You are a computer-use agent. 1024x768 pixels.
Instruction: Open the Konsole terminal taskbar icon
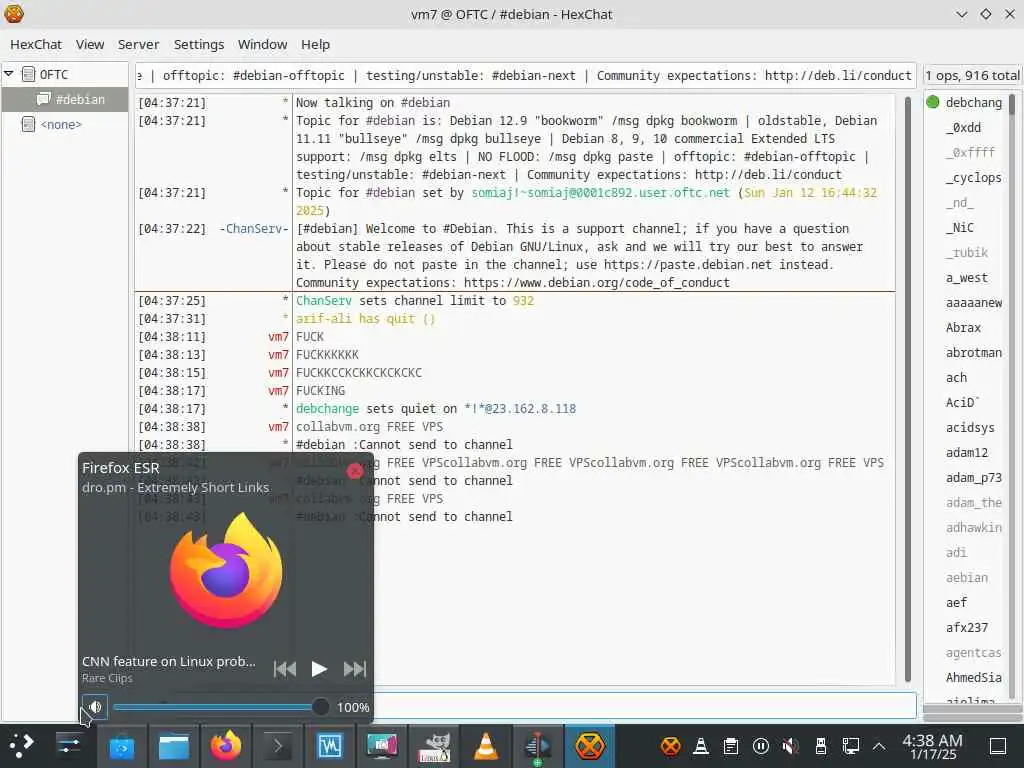tap(278, 745)
